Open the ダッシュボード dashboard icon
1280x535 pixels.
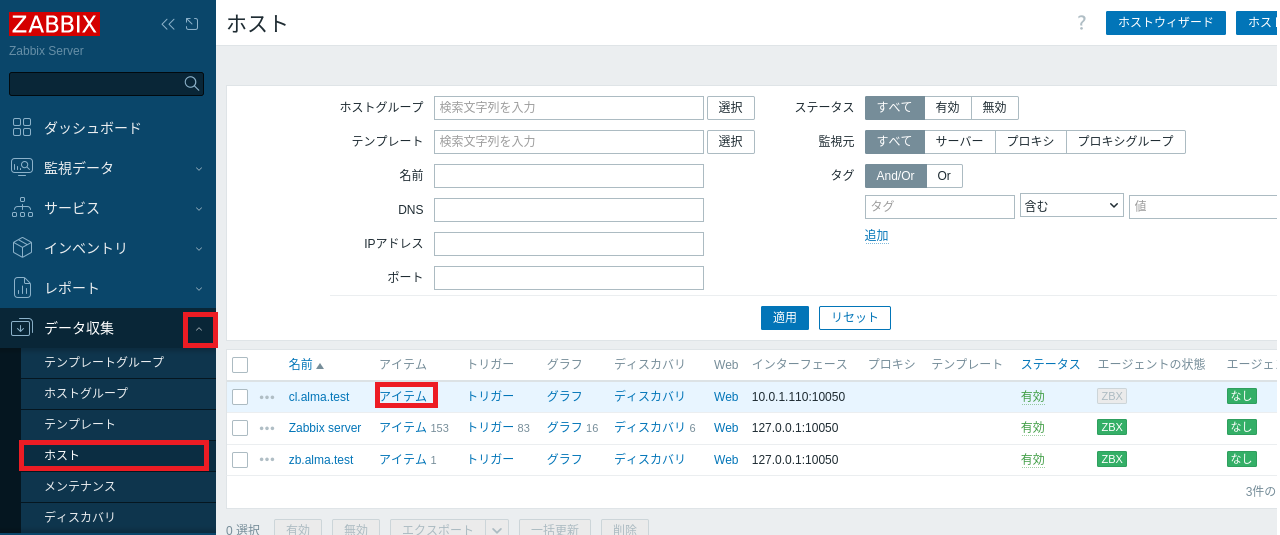click(22, 127)
